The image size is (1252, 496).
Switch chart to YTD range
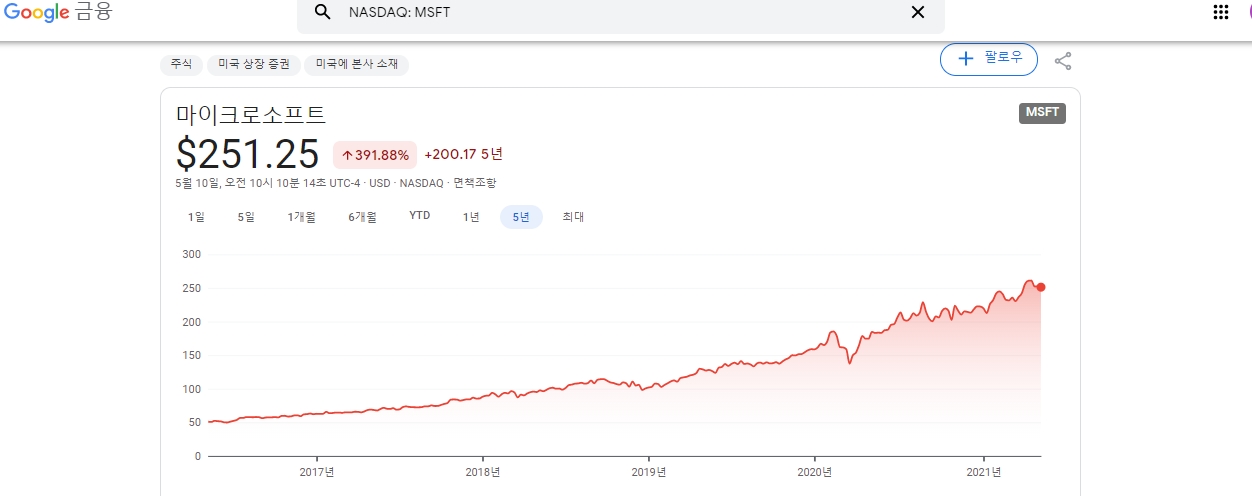pyautogui.click(x=420, y=216)
